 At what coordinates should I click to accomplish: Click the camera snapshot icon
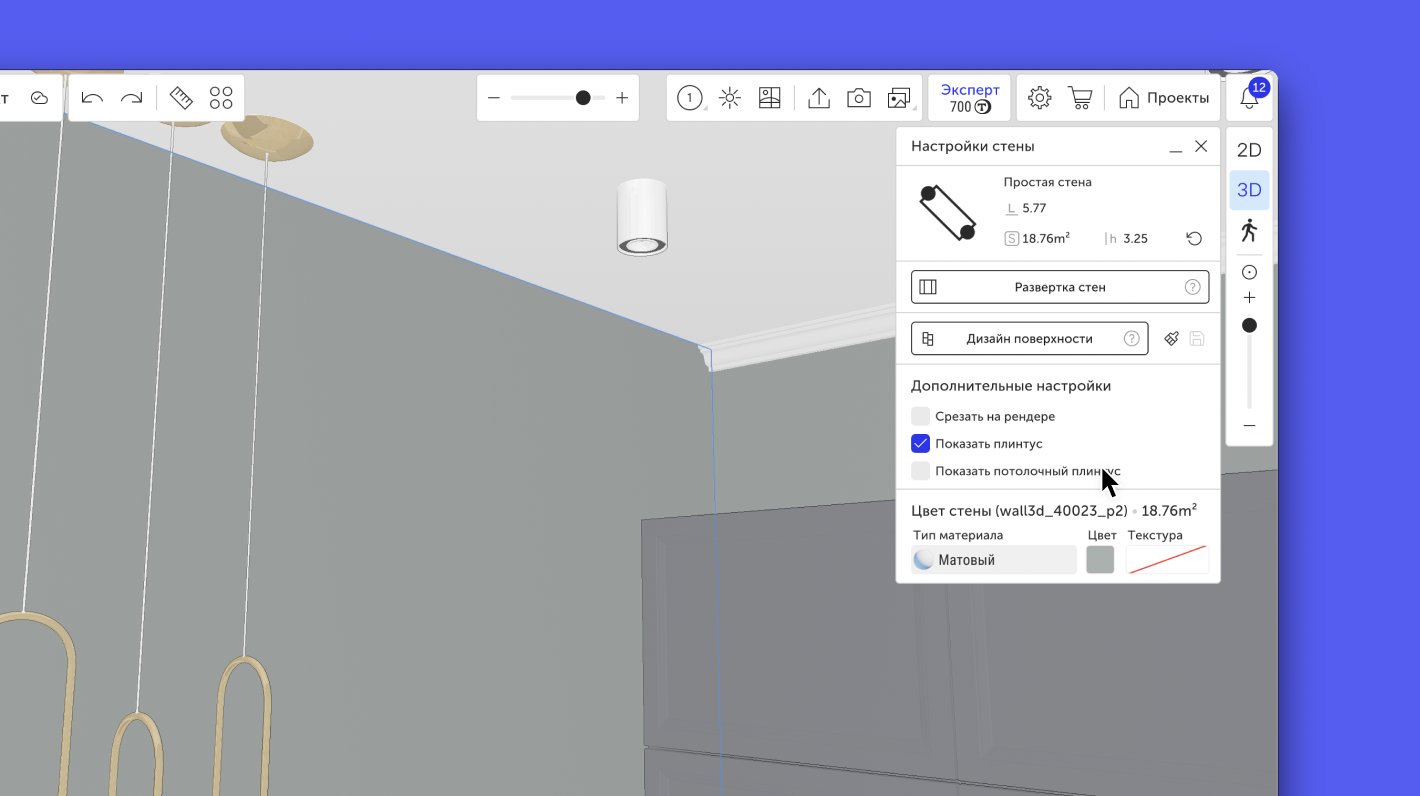(858, 98)
